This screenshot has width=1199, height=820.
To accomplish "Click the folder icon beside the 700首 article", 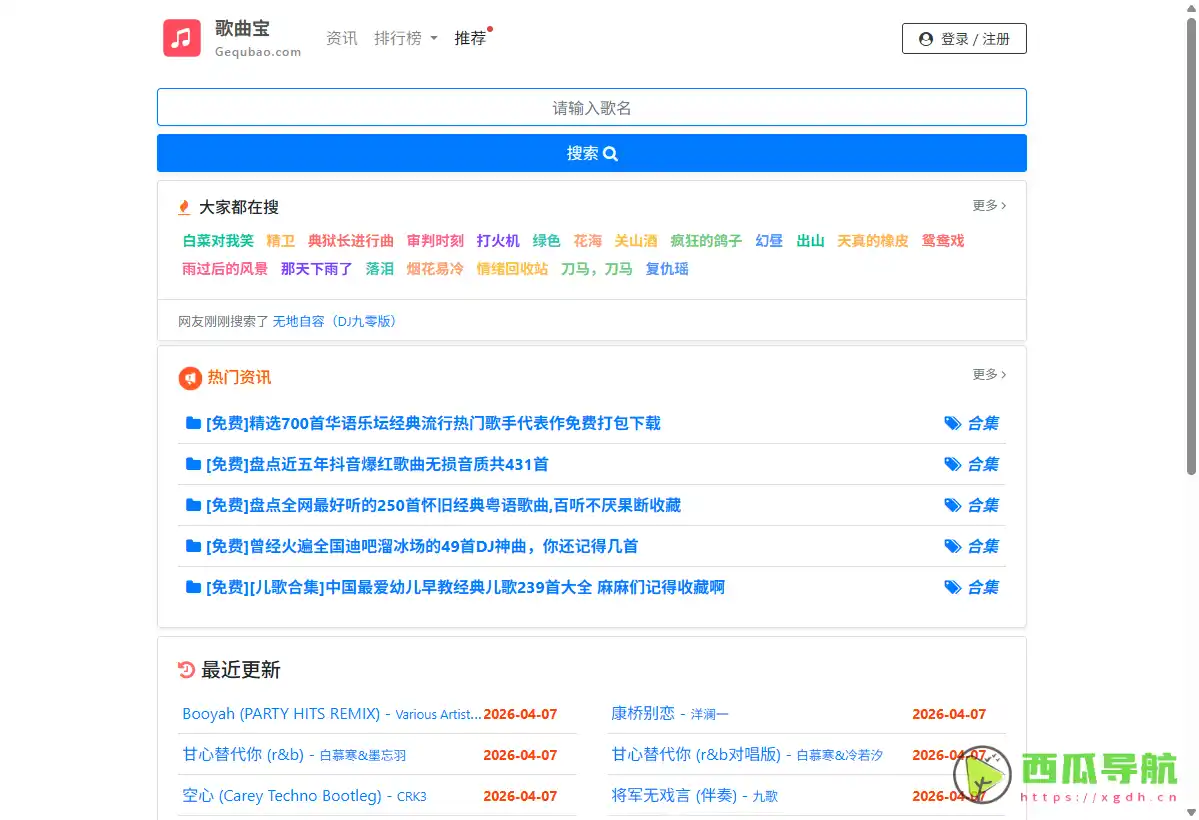I will pos(191,423).
